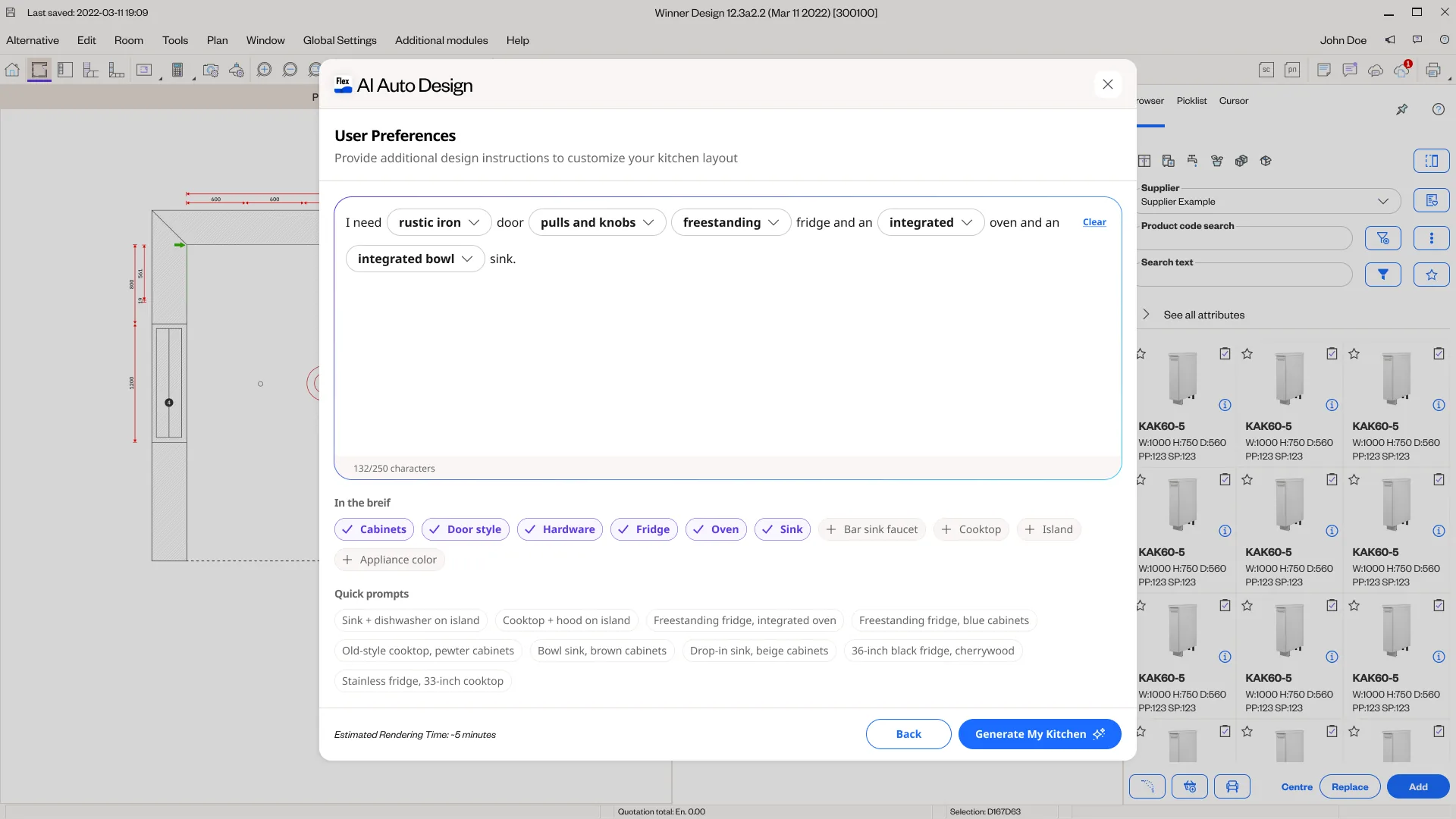
Task: Close the AI Auto Design dialog
Action: click(x=1108, y=84)
